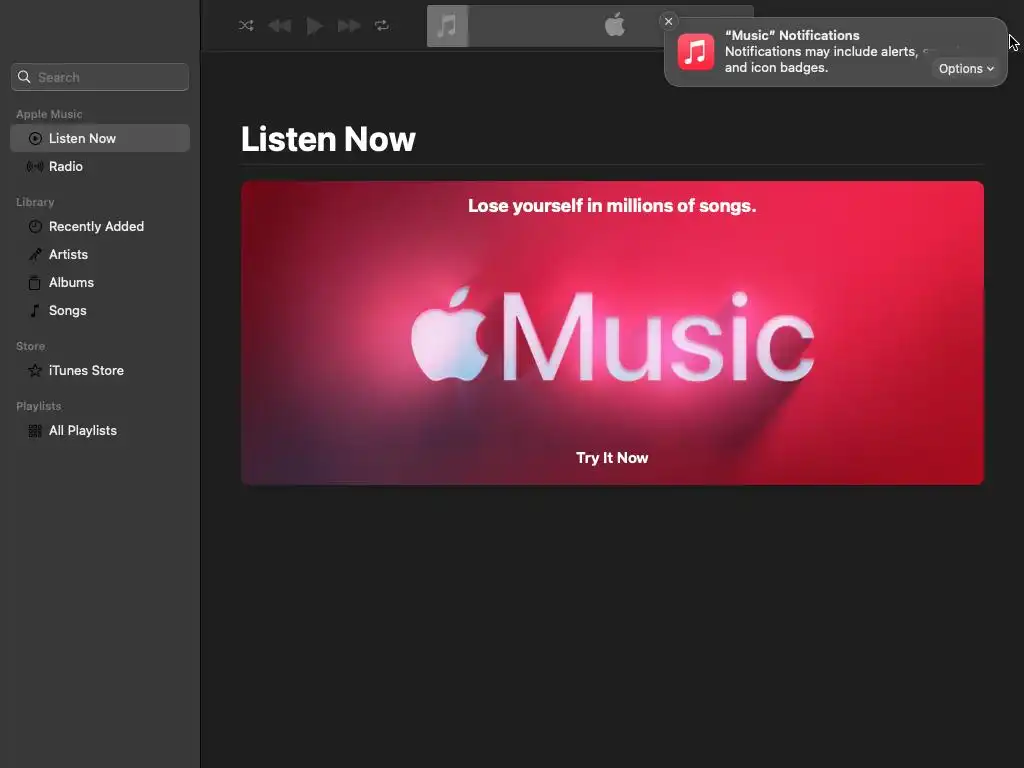
Task: Toggle shuffle playback
Action: coord(246,25)
